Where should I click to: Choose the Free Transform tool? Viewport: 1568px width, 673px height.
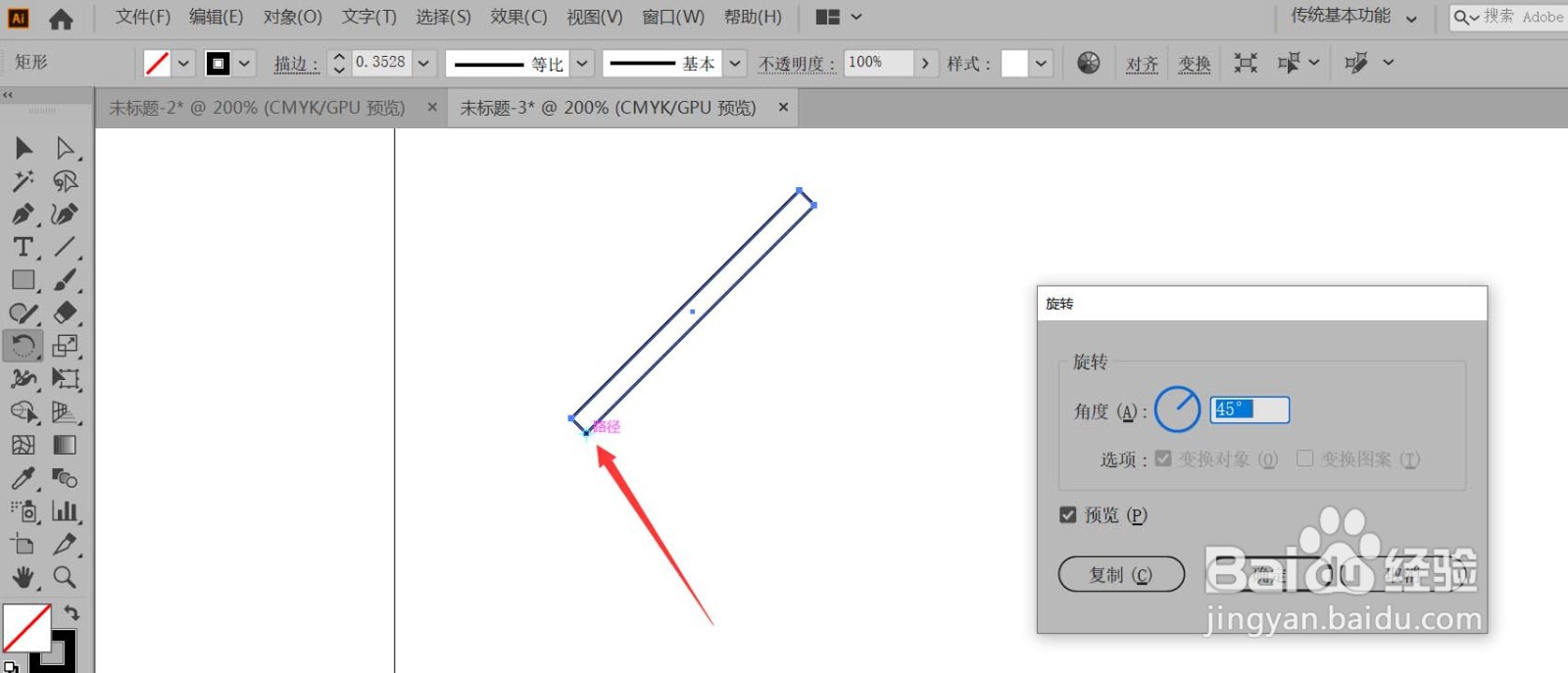66,379
